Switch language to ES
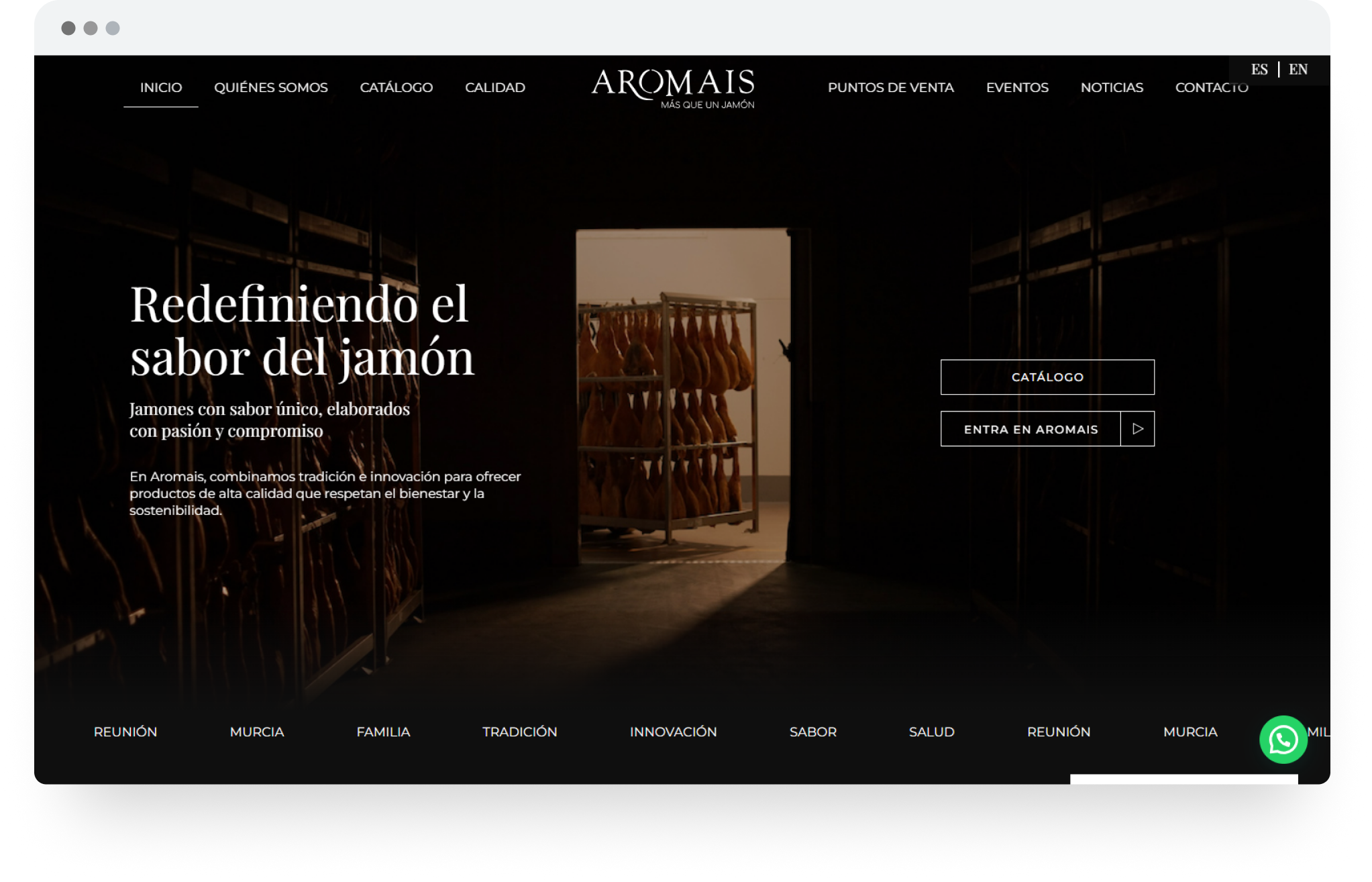Image resolution: width=1372 pixels, height=882 pixels. pos(1259,69)
